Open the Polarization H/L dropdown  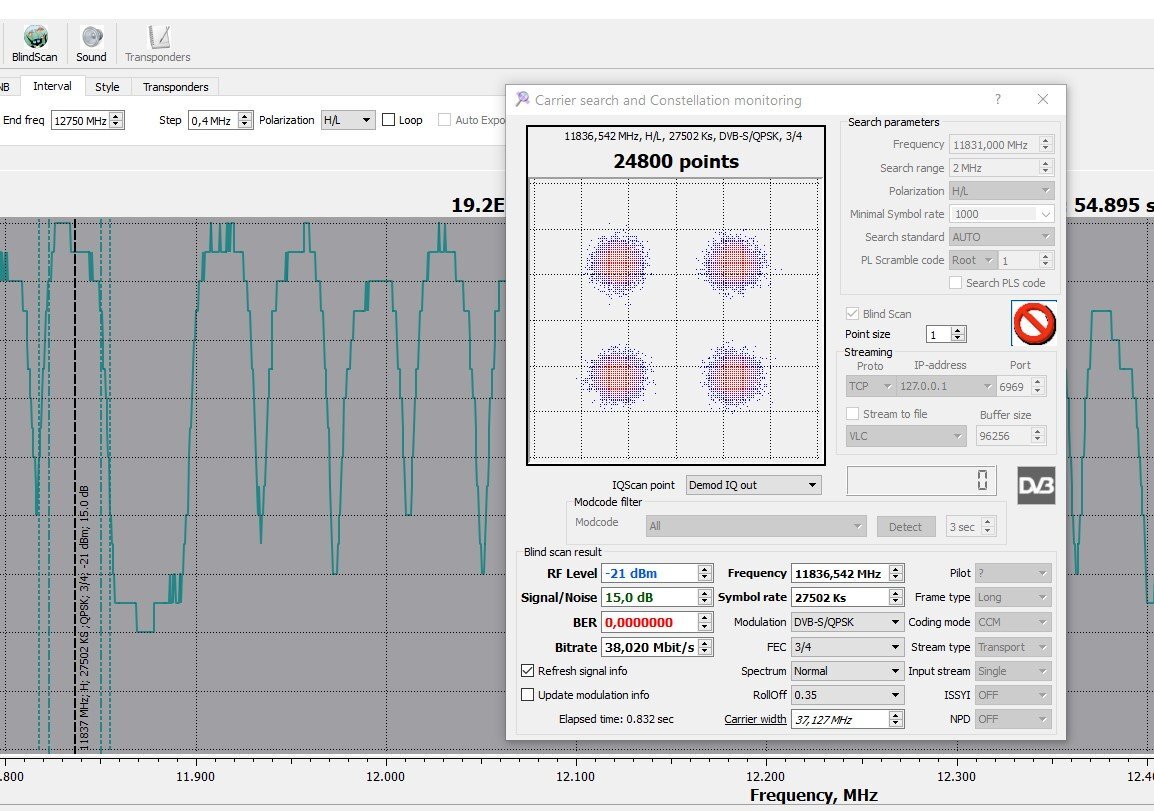click(x=347, y=120)
